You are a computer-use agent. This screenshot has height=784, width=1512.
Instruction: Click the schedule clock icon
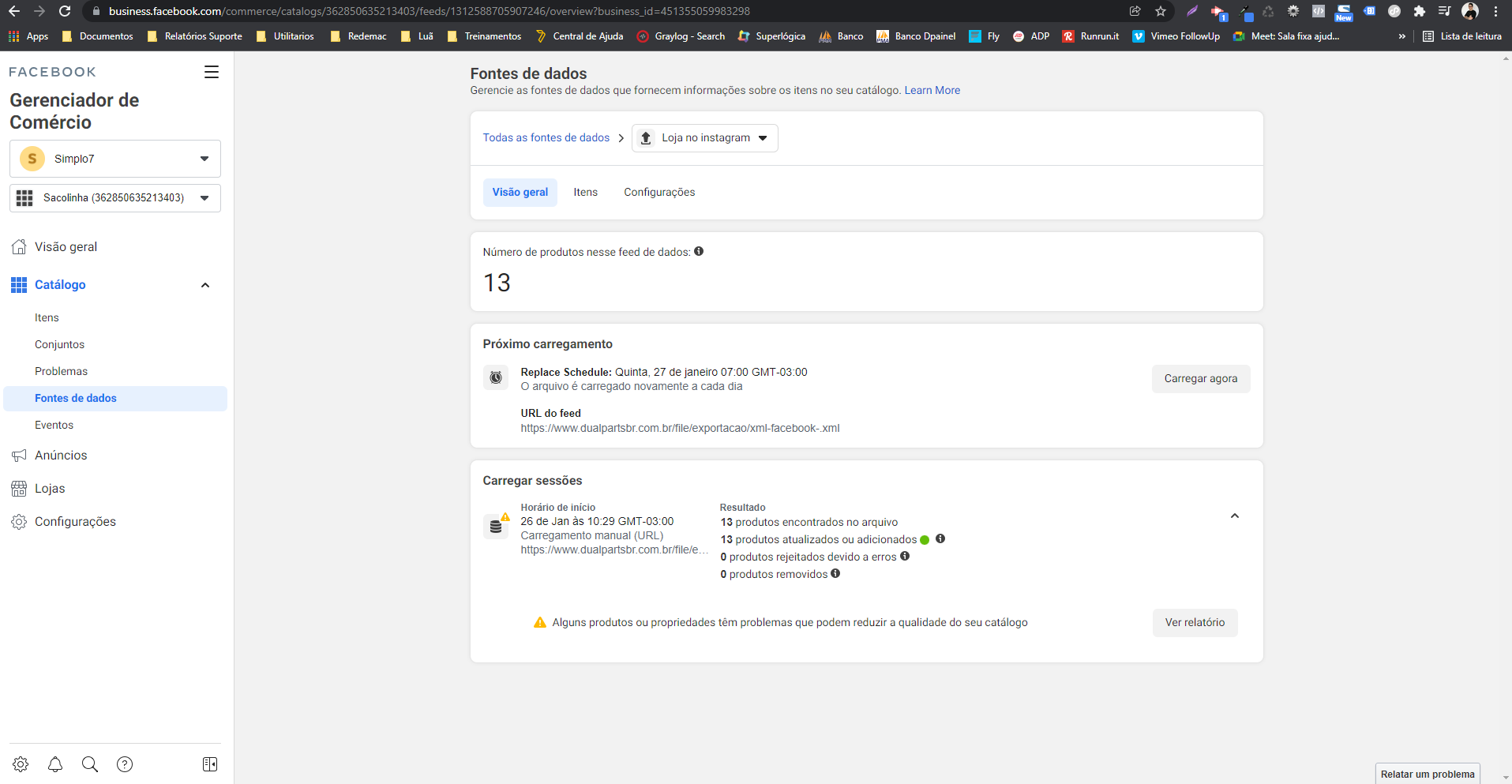[496, 377]
